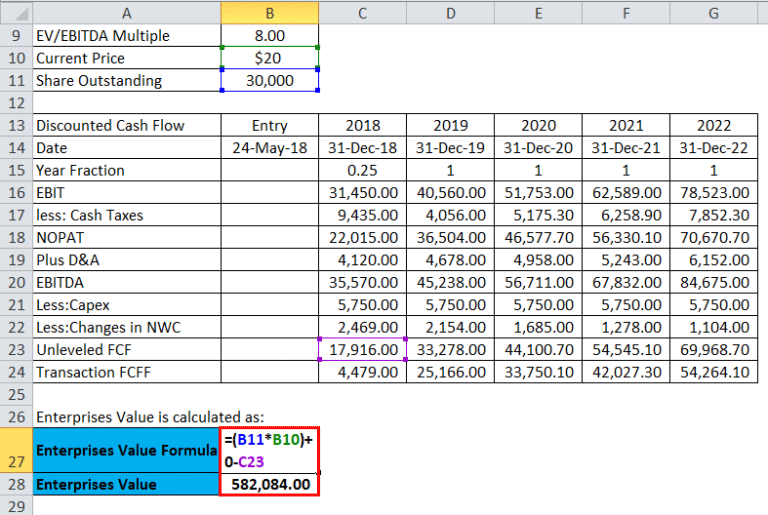768x515 pixels.
Task: Select row 13 header
Action: [16, 125]
